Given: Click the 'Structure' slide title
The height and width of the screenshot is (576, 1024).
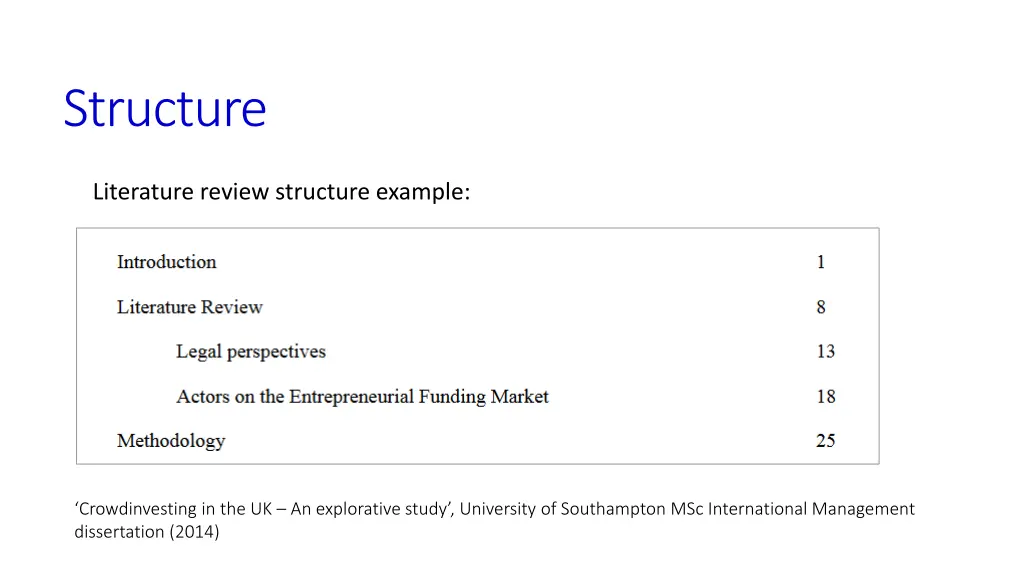Looking at the screenshot, I should (x=165, y=108).
